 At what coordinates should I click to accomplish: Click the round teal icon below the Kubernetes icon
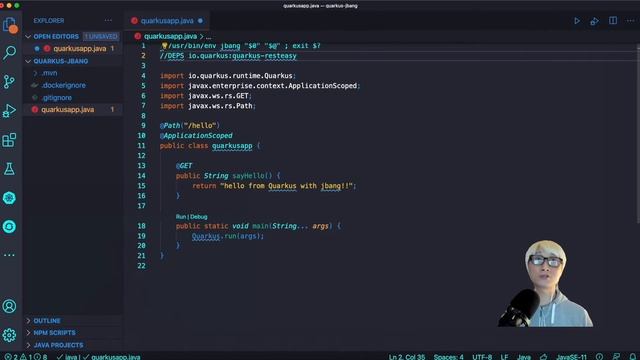click(x=9, y=227)
